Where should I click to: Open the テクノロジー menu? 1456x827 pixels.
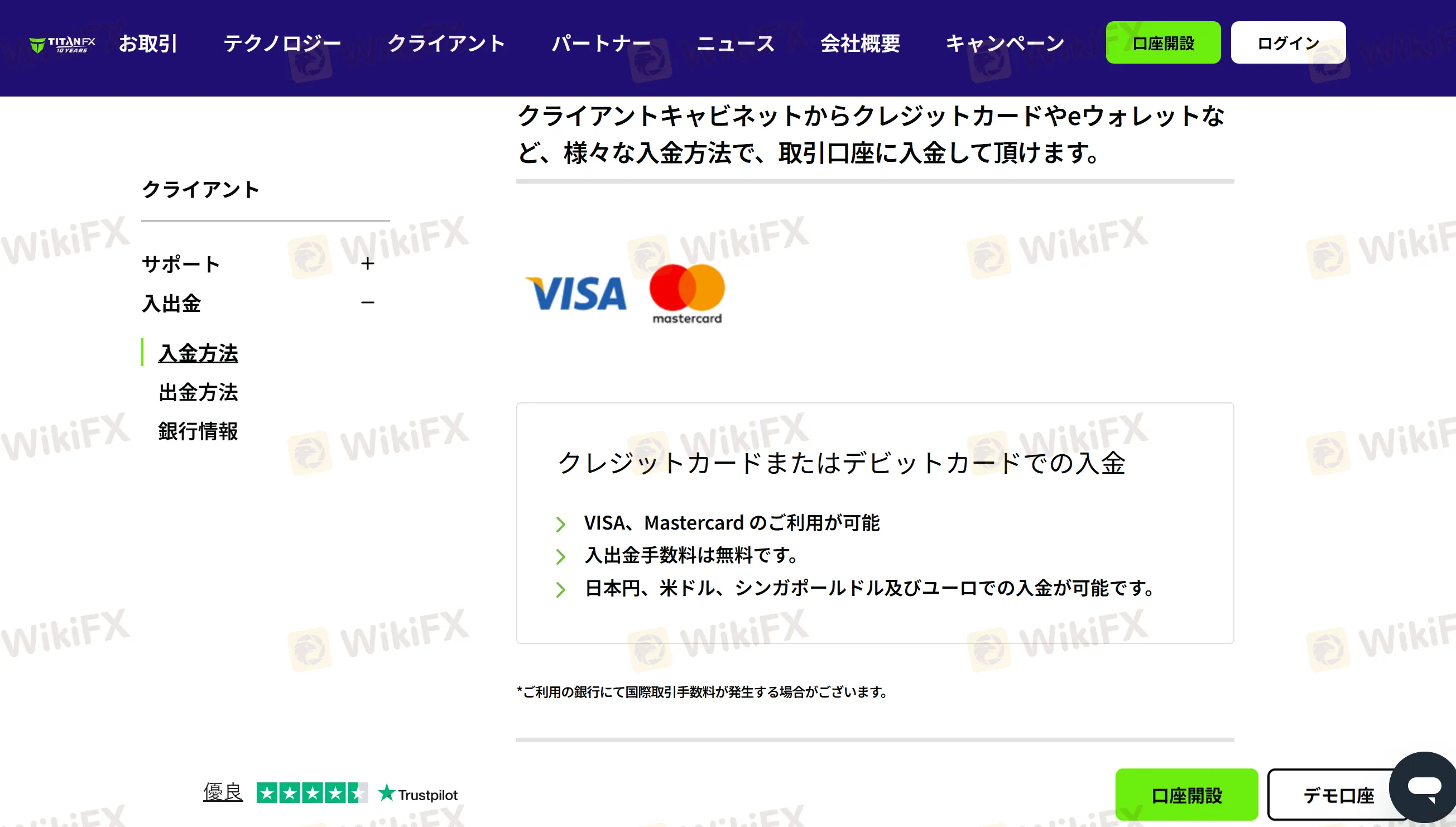pyautogui.click(x=282, y=43)
